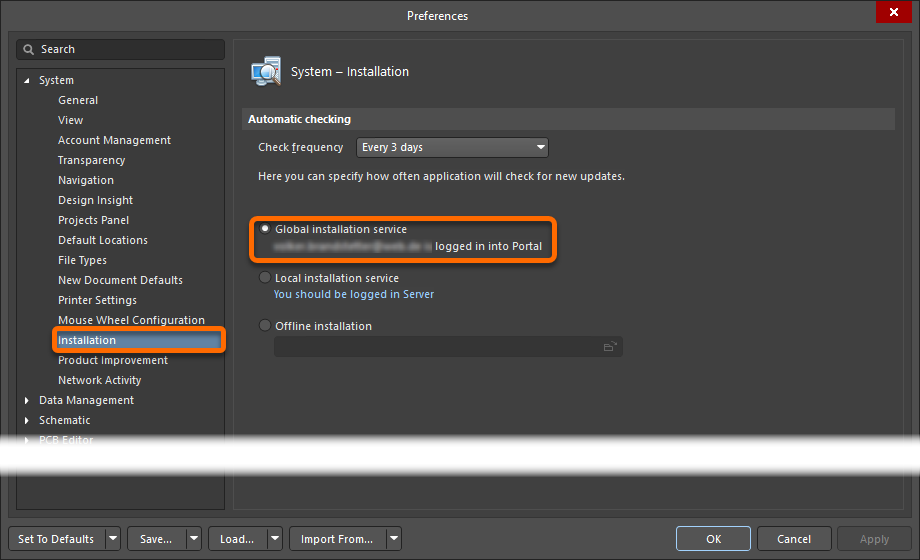The width and height of the screenshot is (920, 560).
Task: Close the Preferences dialog with the X
Action: 893,12
